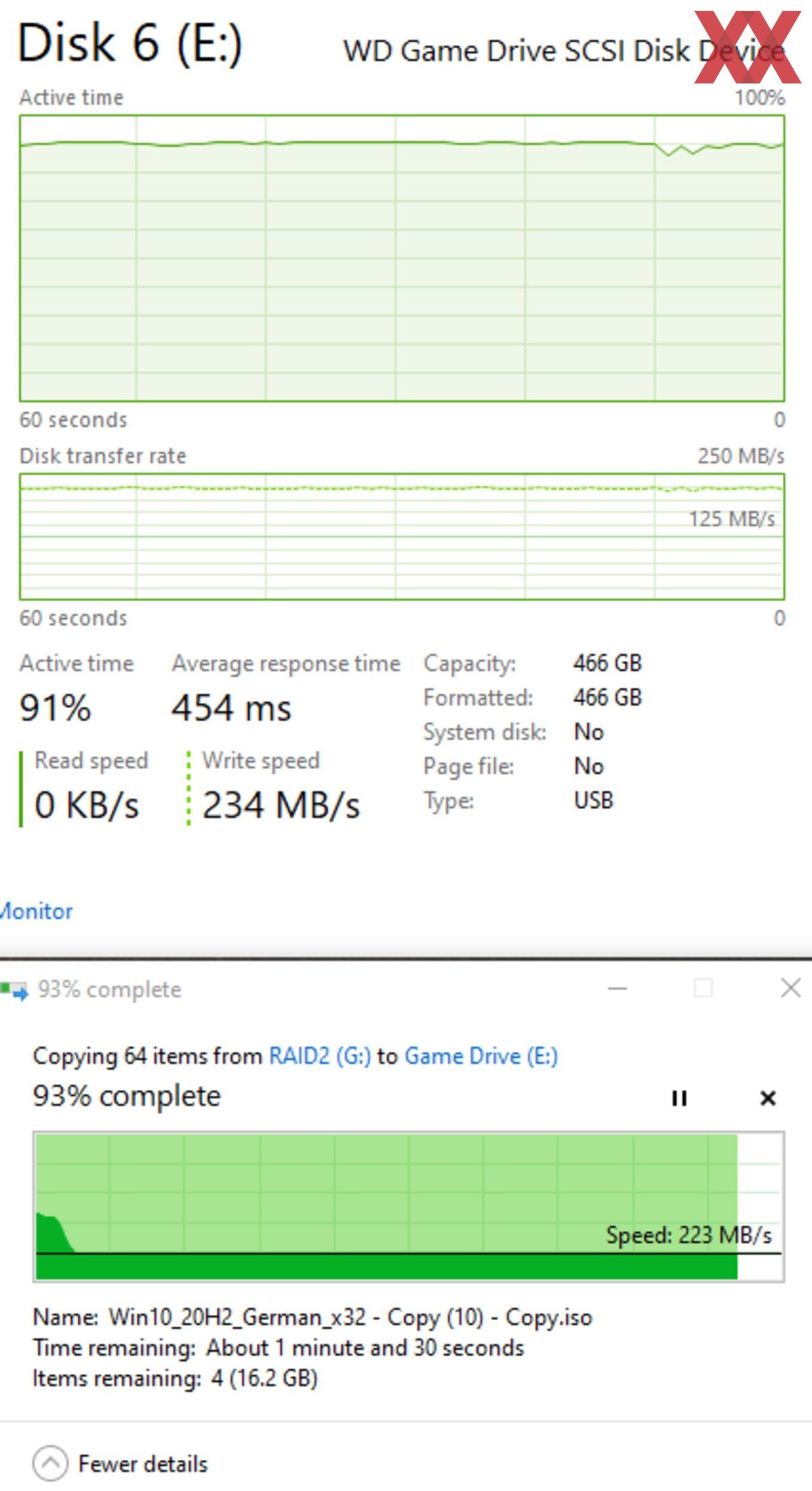Minimize the 93% complete copy window

pos(617,989)
